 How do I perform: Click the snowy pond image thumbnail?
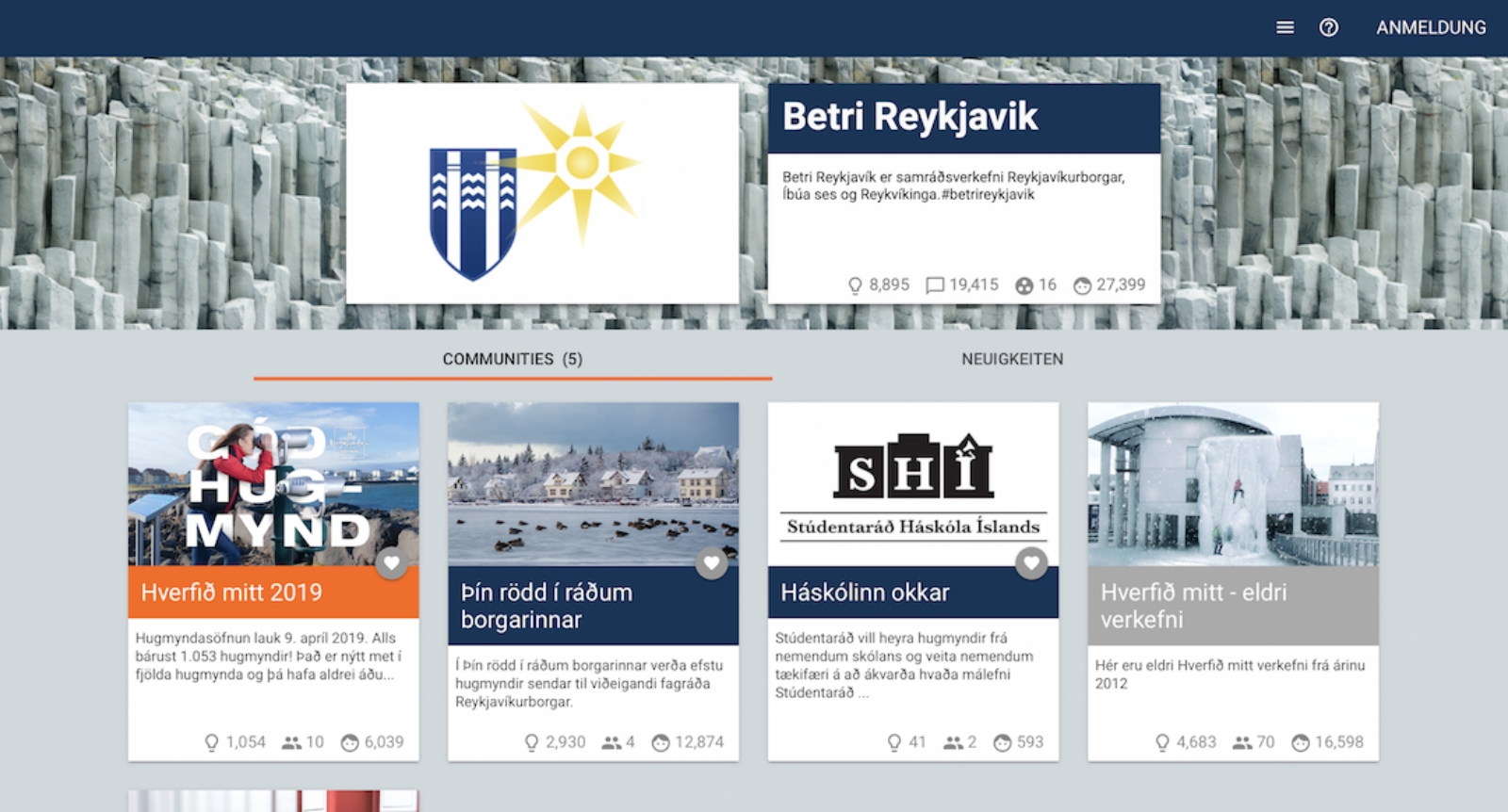pos(593,484)
